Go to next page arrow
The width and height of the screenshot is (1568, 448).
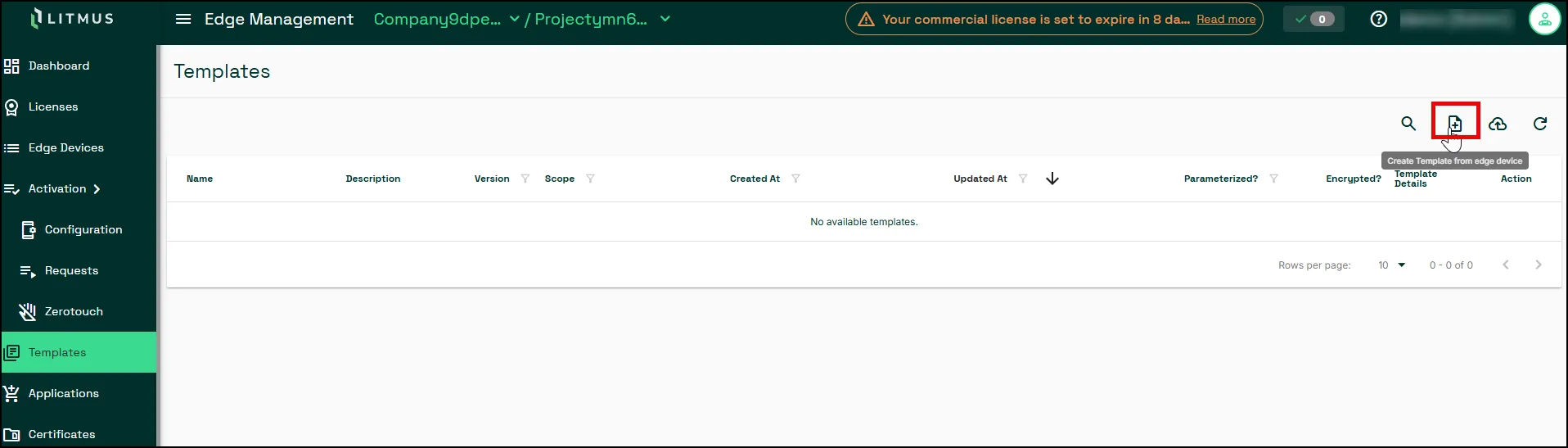(1539, 265)
